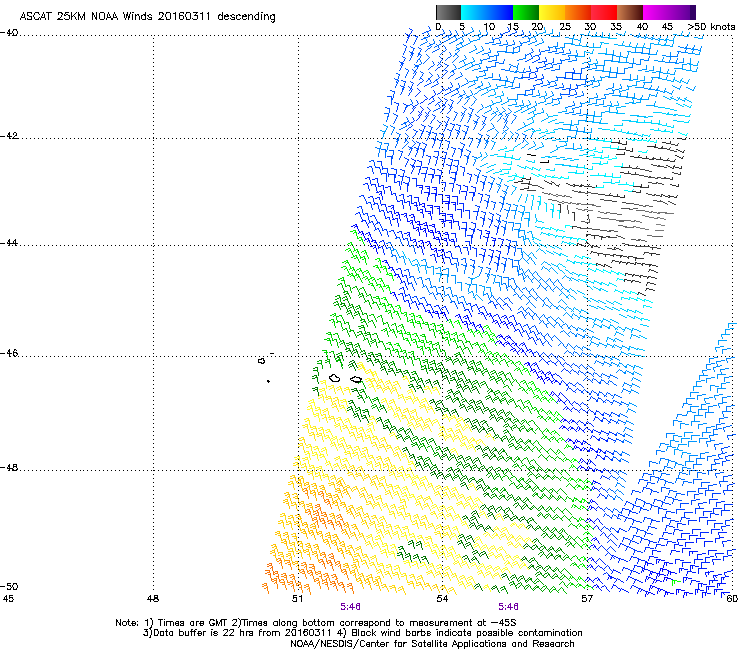
Task: Click the purple 5:48 time label between longitudes 54 and 57
Action: (x=508, y=607)
